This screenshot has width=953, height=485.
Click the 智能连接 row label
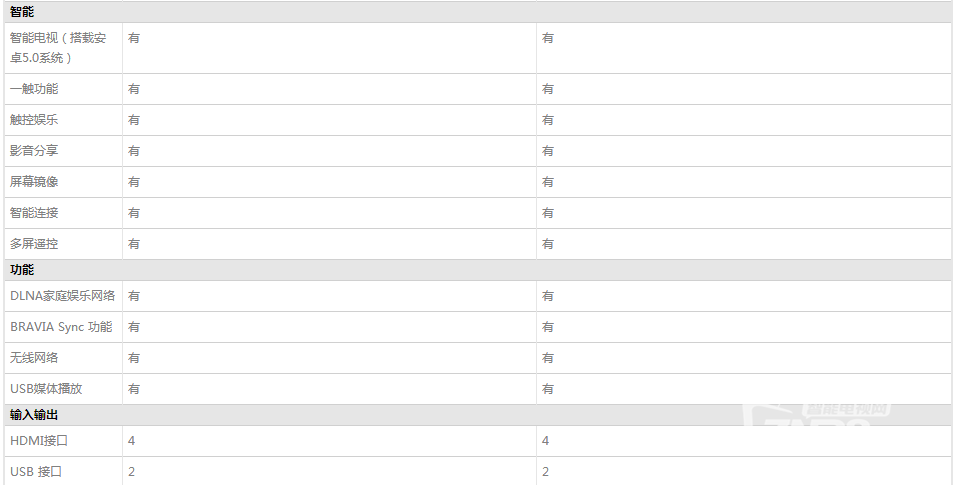(34, 213)
